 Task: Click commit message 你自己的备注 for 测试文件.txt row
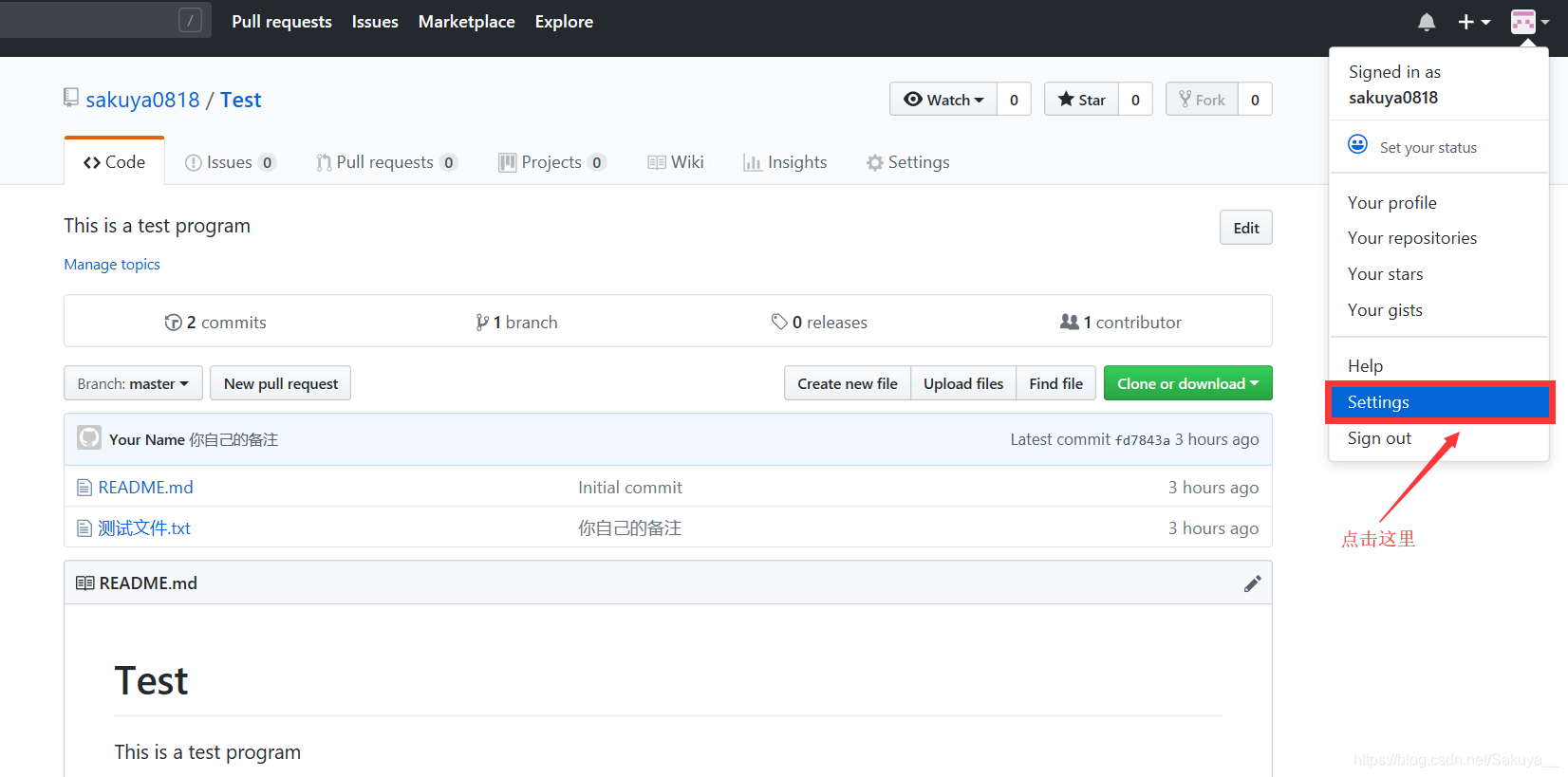[629, 528]
